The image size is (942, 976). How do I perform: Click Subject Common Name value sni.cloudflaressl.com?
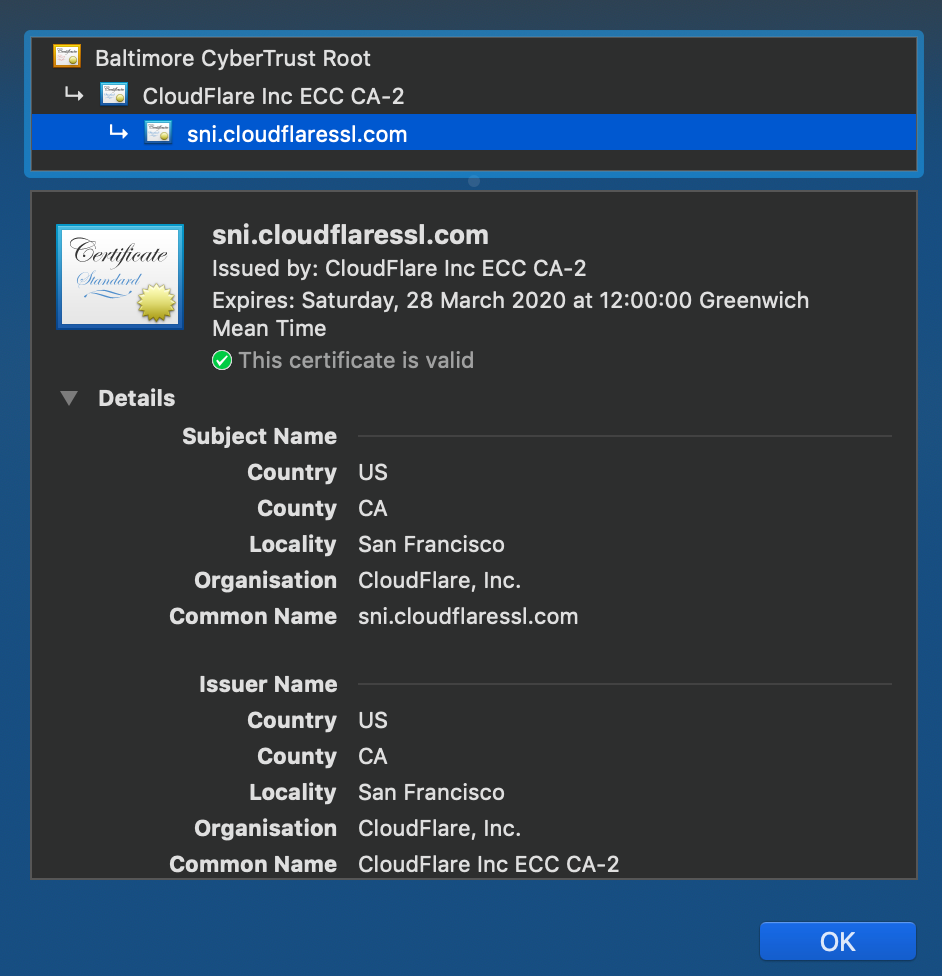click(468, 617)
